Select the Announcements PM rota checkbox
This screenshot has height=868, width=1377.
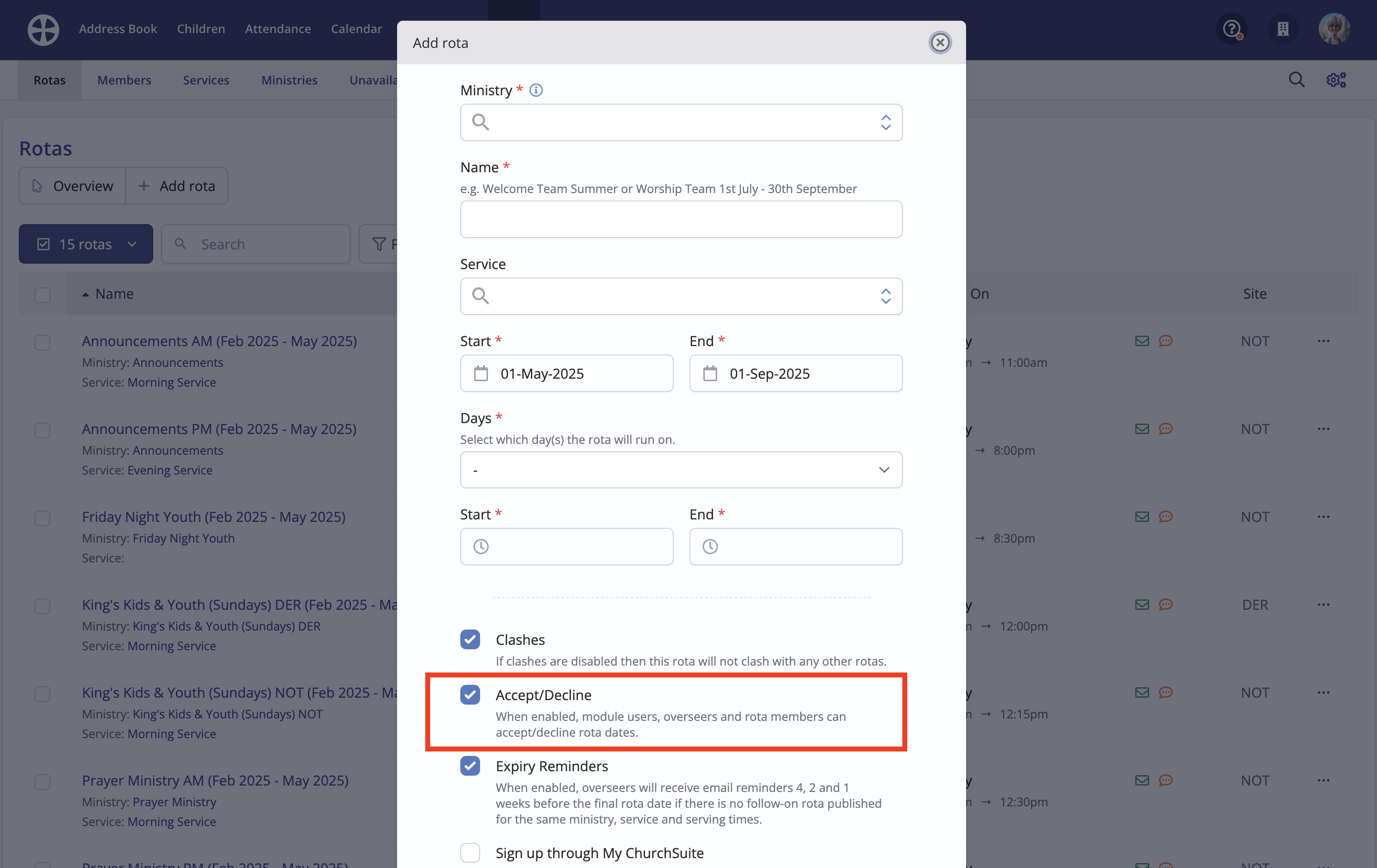pos(42,430)
